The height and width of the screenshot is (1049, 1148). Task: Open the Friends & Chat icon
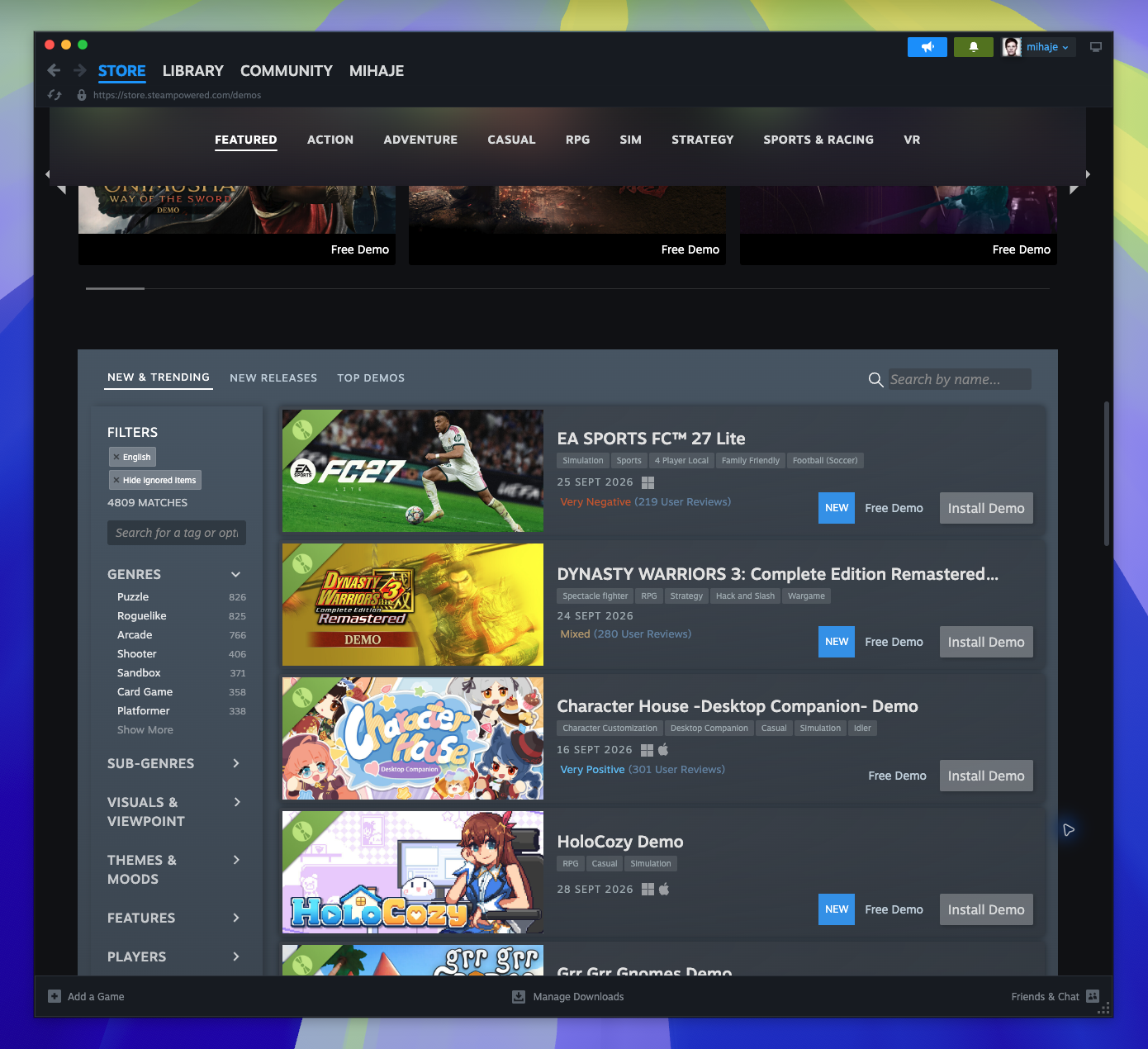1093,996
